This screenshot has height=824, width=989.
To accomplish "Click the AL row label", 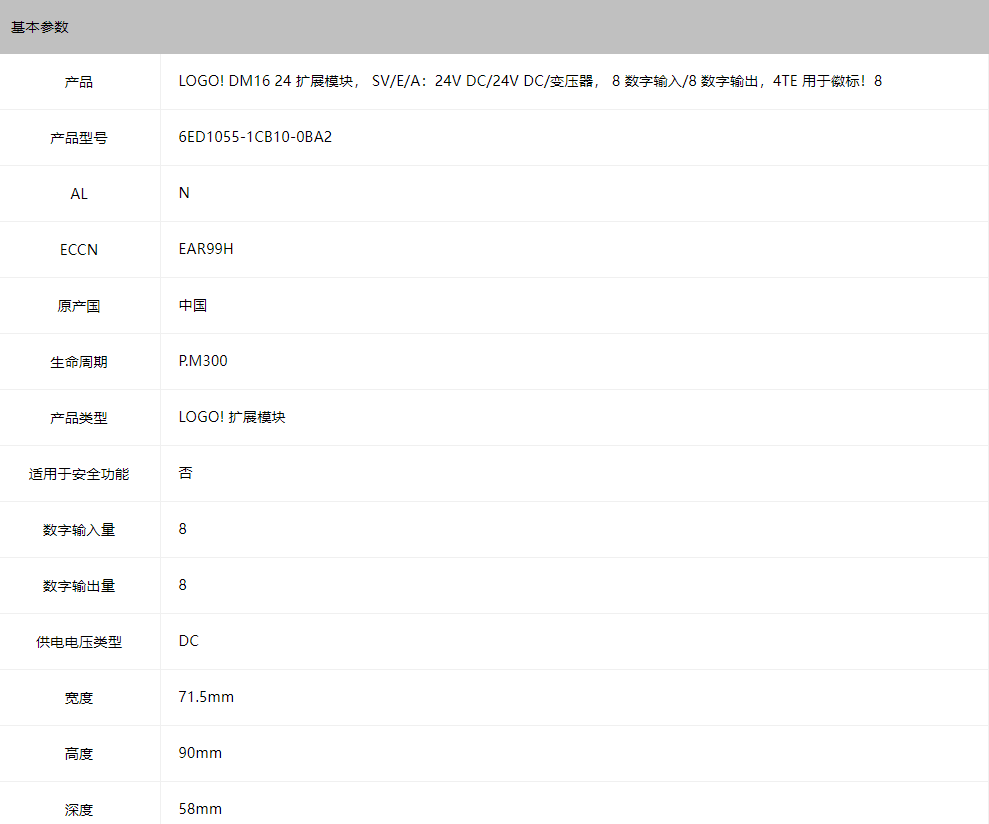I will [79, 194].
